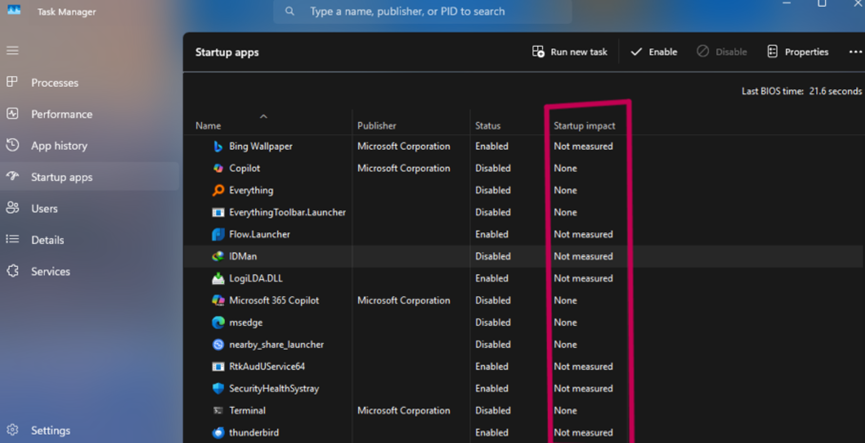Switch to the Performance page
The width and height of the screenshot is (865, 443).
(61, 114)
